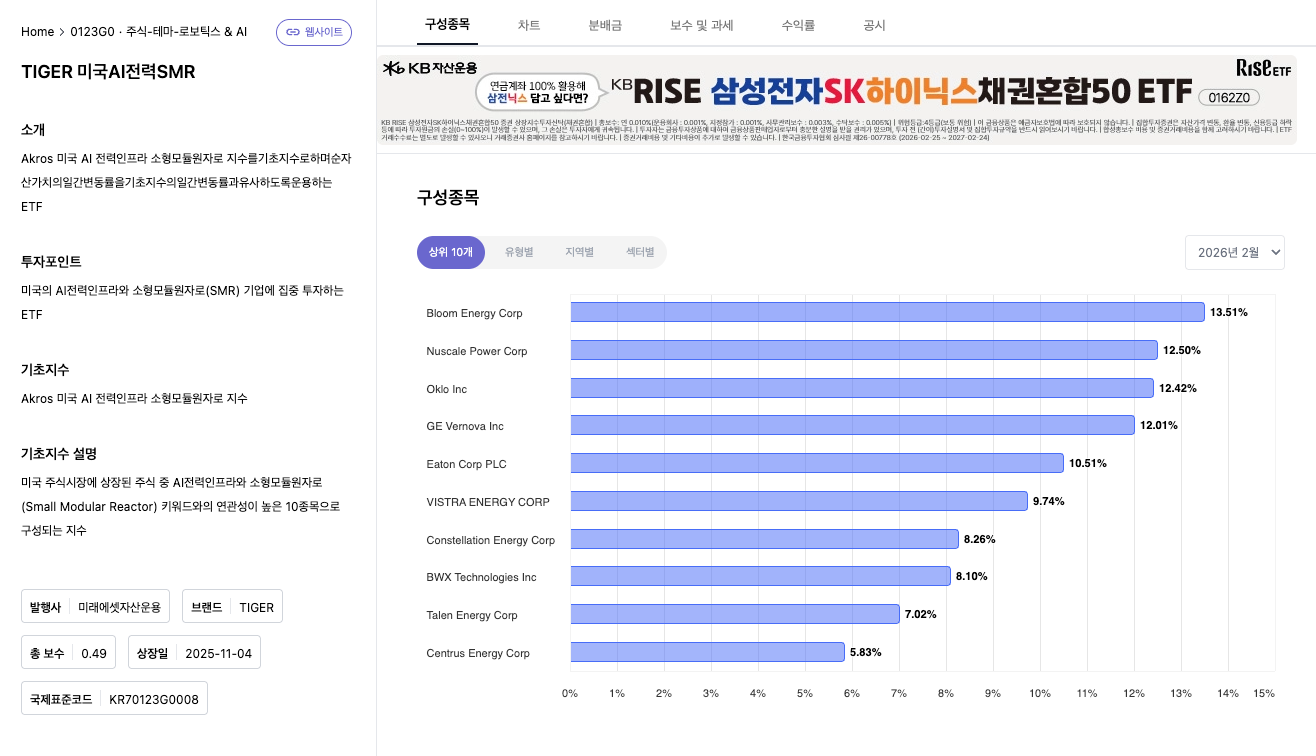This screenshot has height=756, width=1316.
Task: Click the GE Vernova Inc label
Action: [465, 426]
